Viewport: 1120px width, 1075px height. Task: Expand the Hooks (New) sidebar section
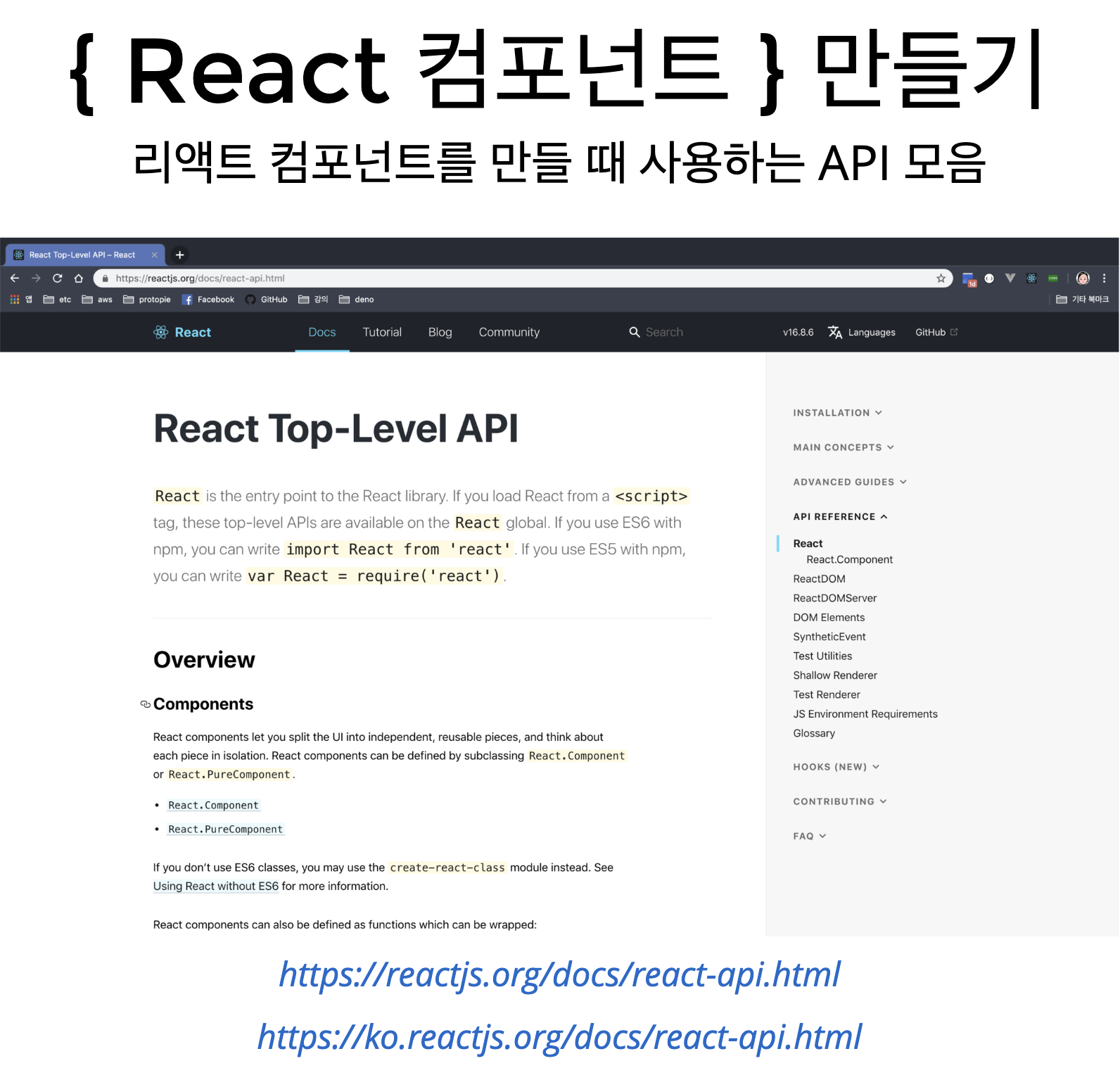pyautogui.click(x=836, y=767)
